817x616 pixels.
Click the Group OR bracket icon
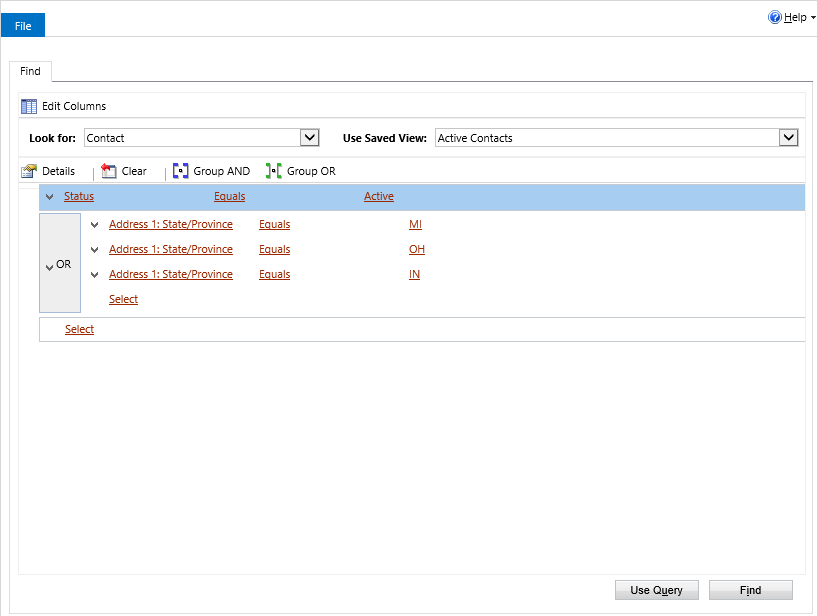point(274,171)
